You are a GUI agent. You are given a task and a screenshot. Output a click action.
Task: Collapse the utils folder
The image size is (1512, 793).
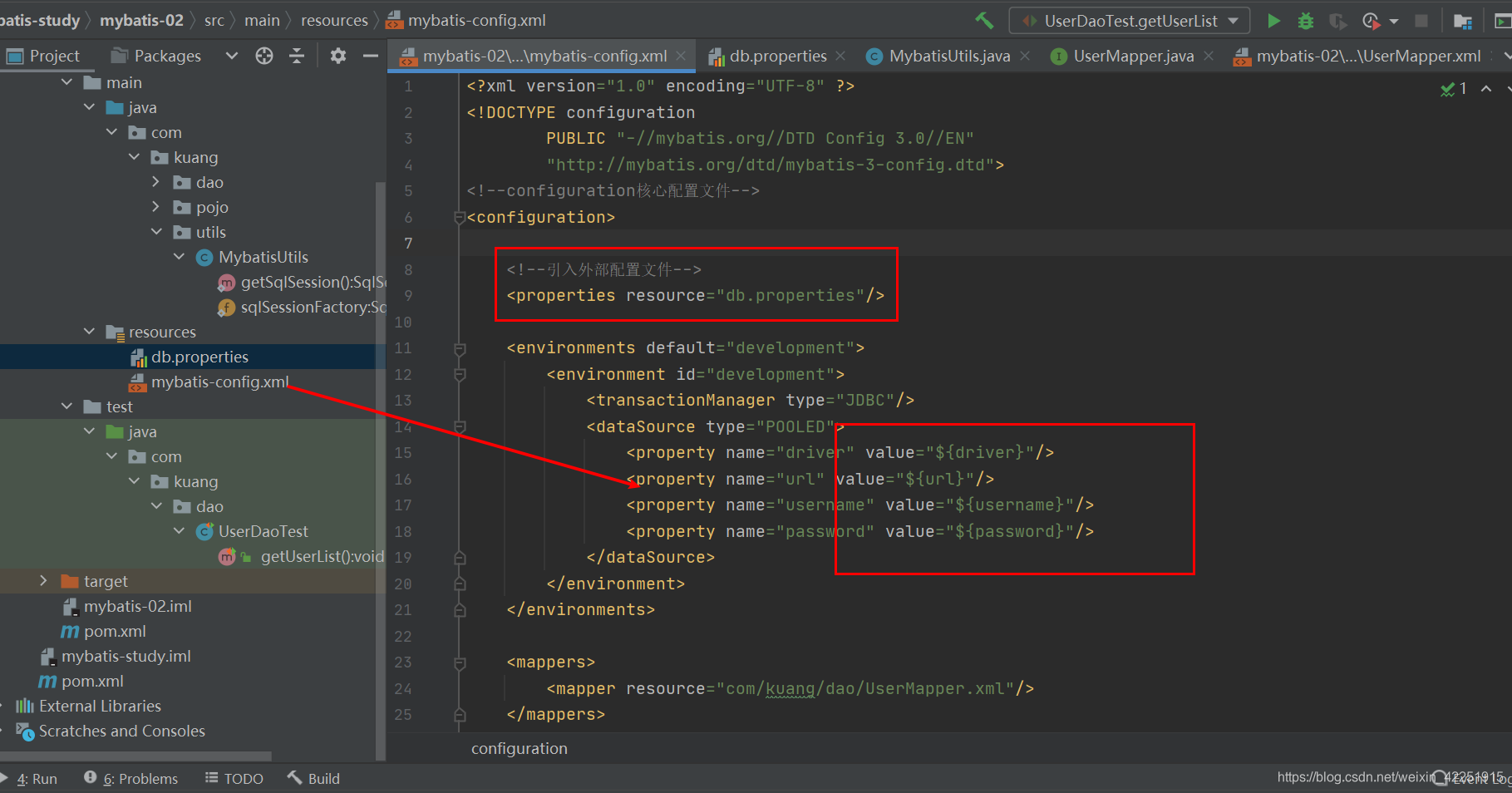[156, 232]
